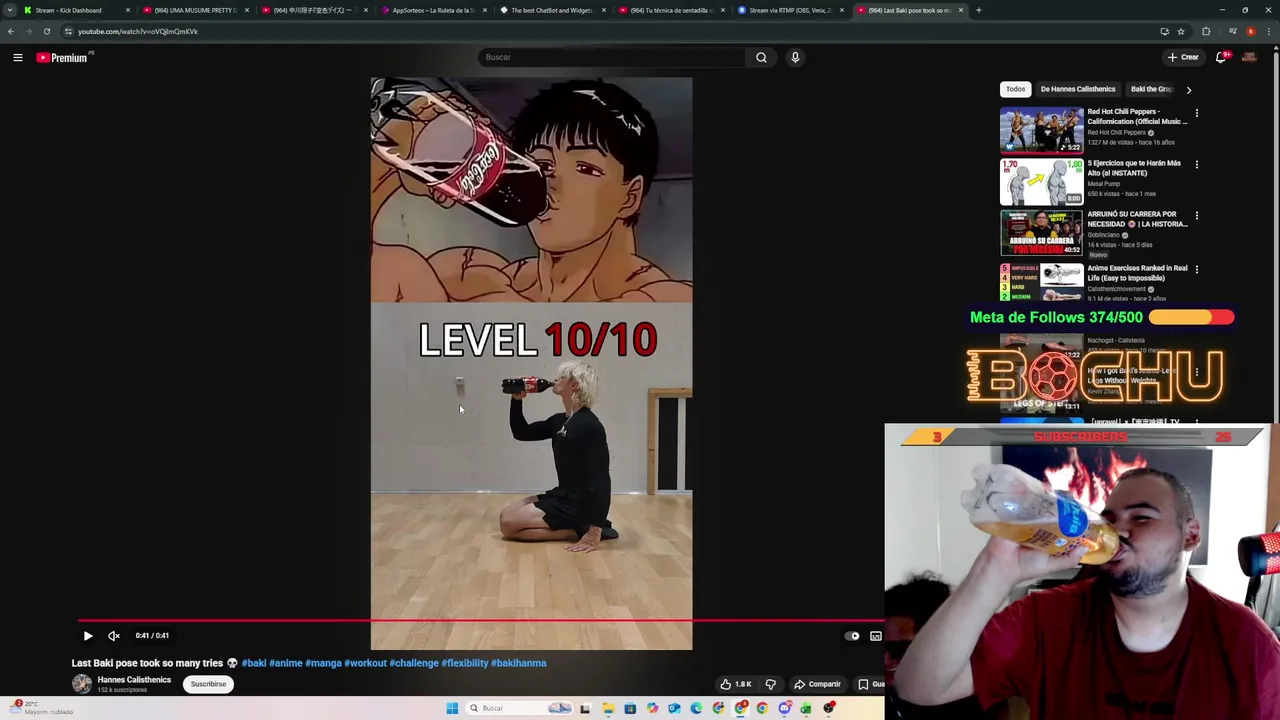Open the #anime hashtag

pyautogui.click(x=286, y=663)
